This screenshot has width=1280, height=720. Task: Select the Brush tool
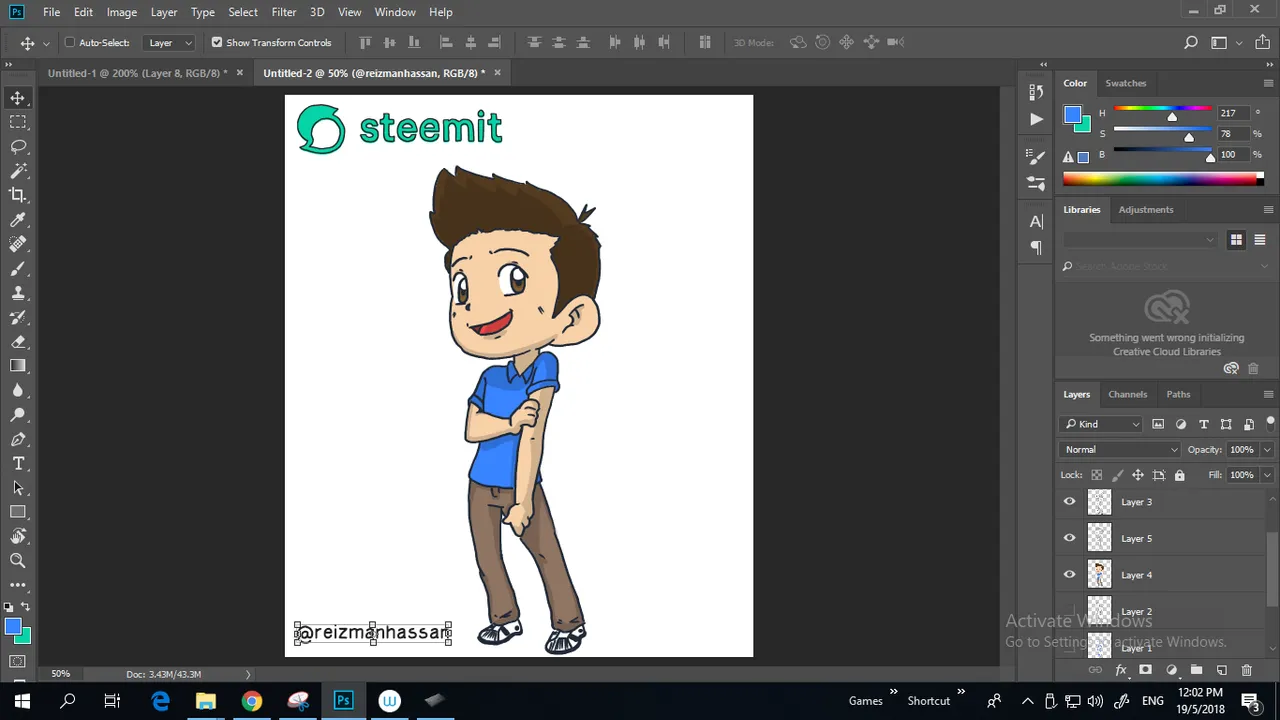click(x=18, y=268)
